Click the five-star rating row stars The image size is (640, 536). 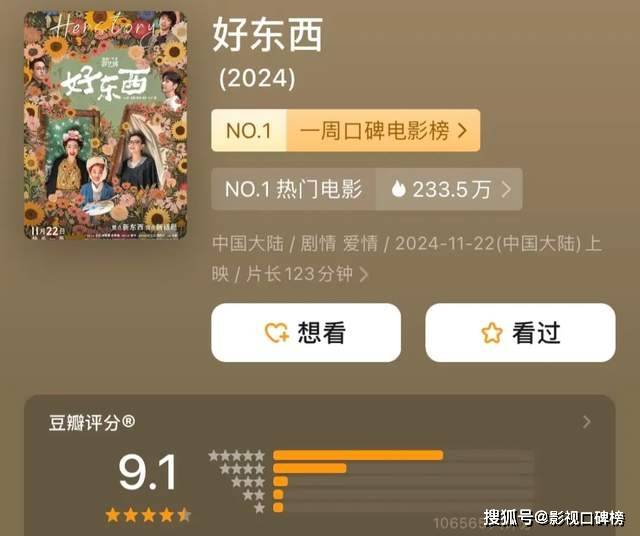236,455
